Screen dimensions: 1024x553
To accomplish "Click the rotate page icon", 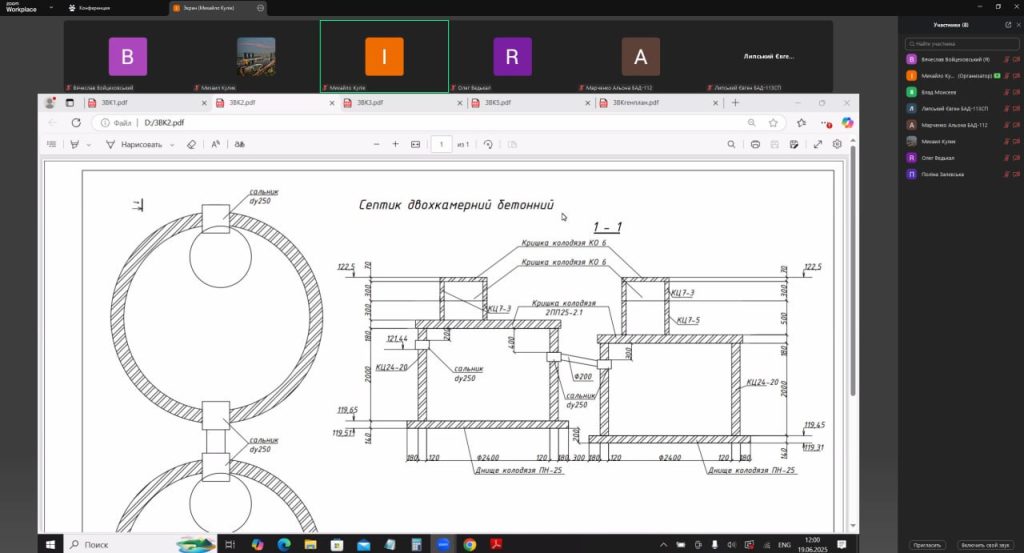I will tap(488, 144).
